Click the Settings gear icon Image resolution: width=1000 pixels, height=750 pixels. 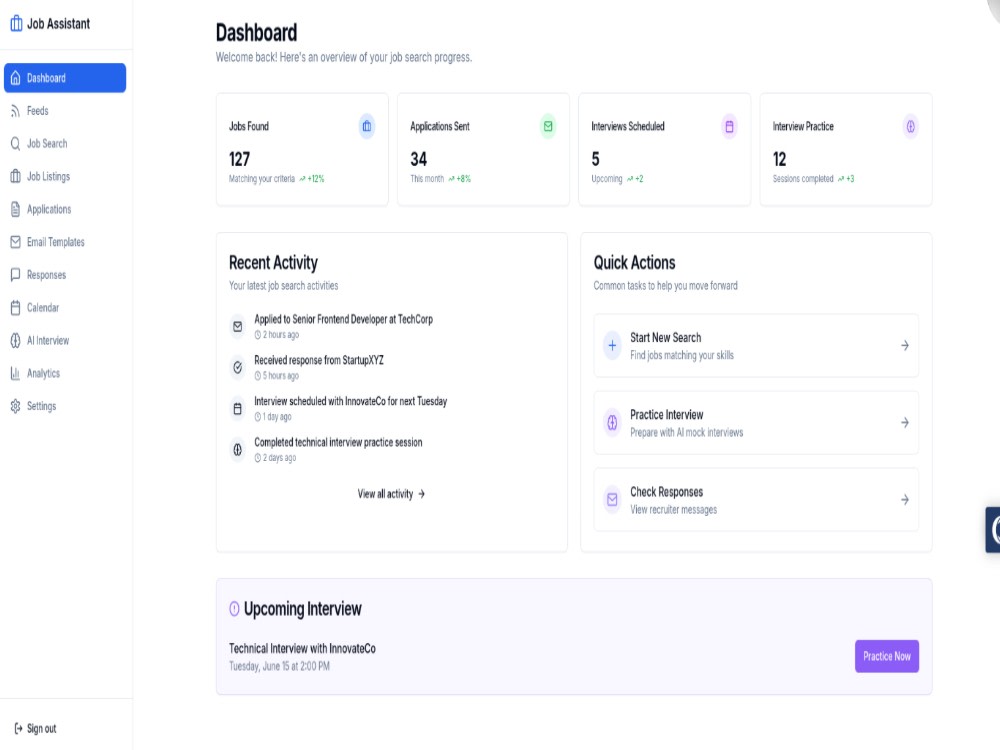[x=15, y=406]
